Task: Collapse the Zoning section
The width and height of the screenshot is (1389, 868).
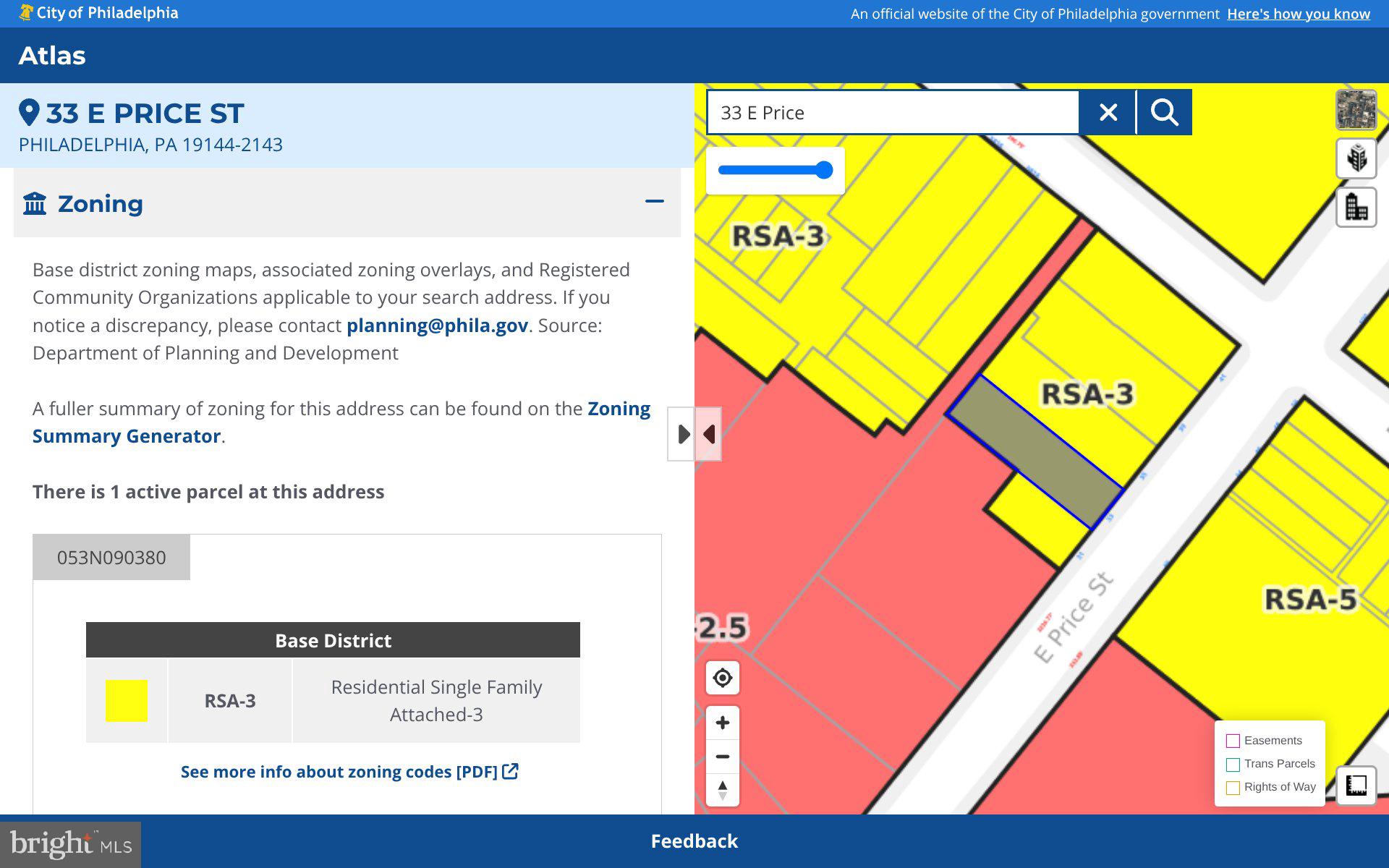Action: pos(654,202)
